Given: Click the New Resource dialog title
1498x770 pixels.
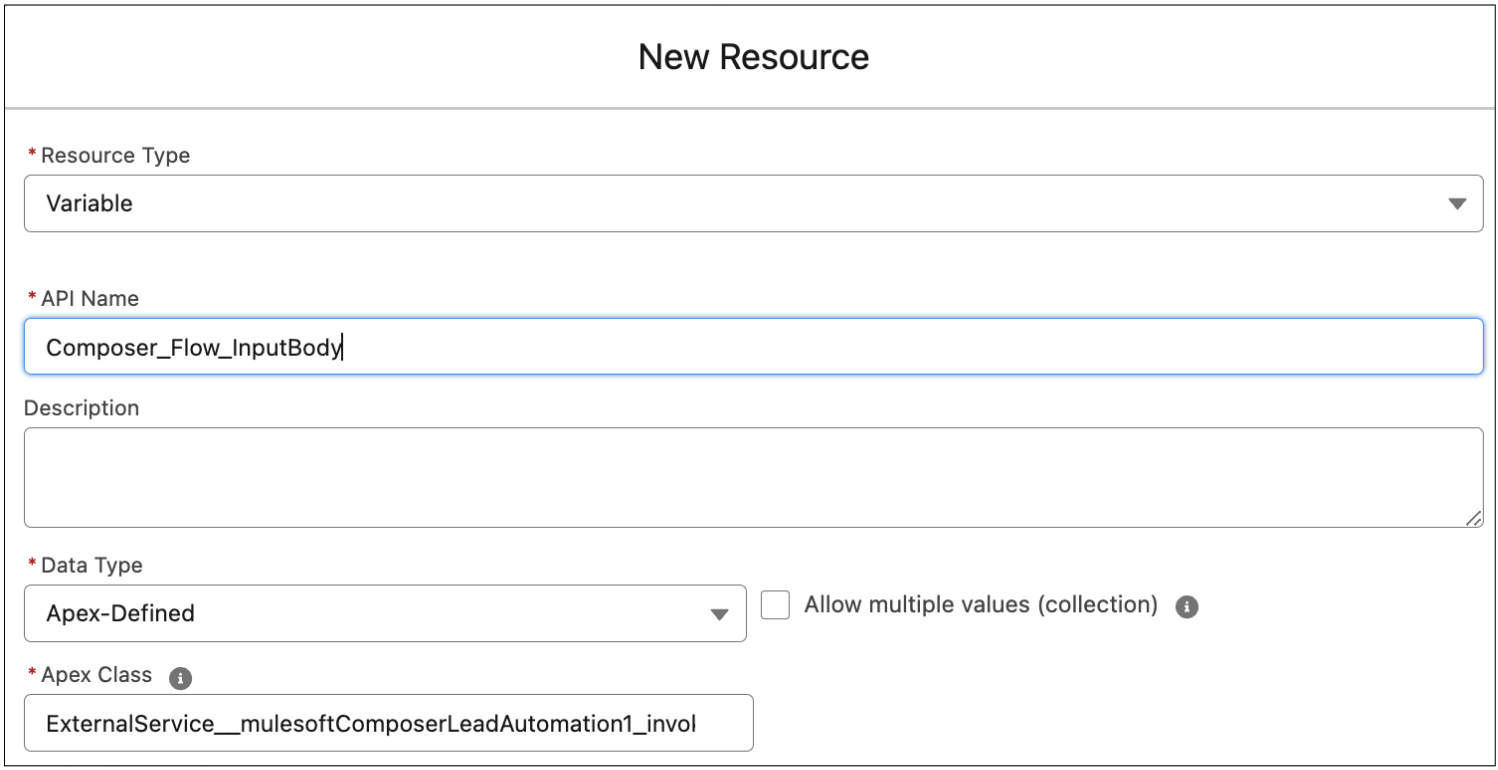Looking at the screenshot, I should (x=753, y=57).
